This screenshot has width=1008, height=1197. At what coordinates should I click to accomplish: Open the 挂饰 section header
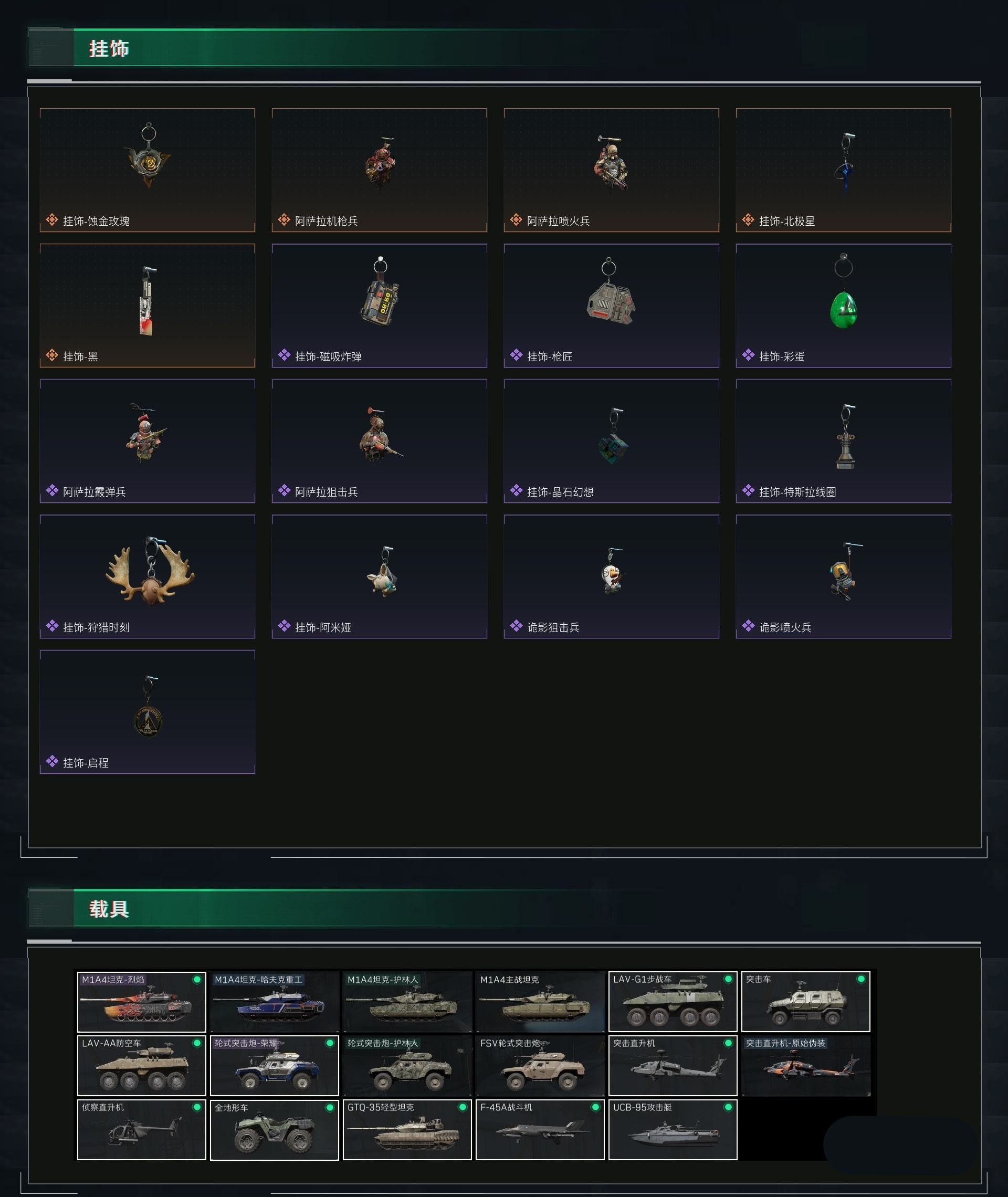pyautogui.click(x=109, y=49)
